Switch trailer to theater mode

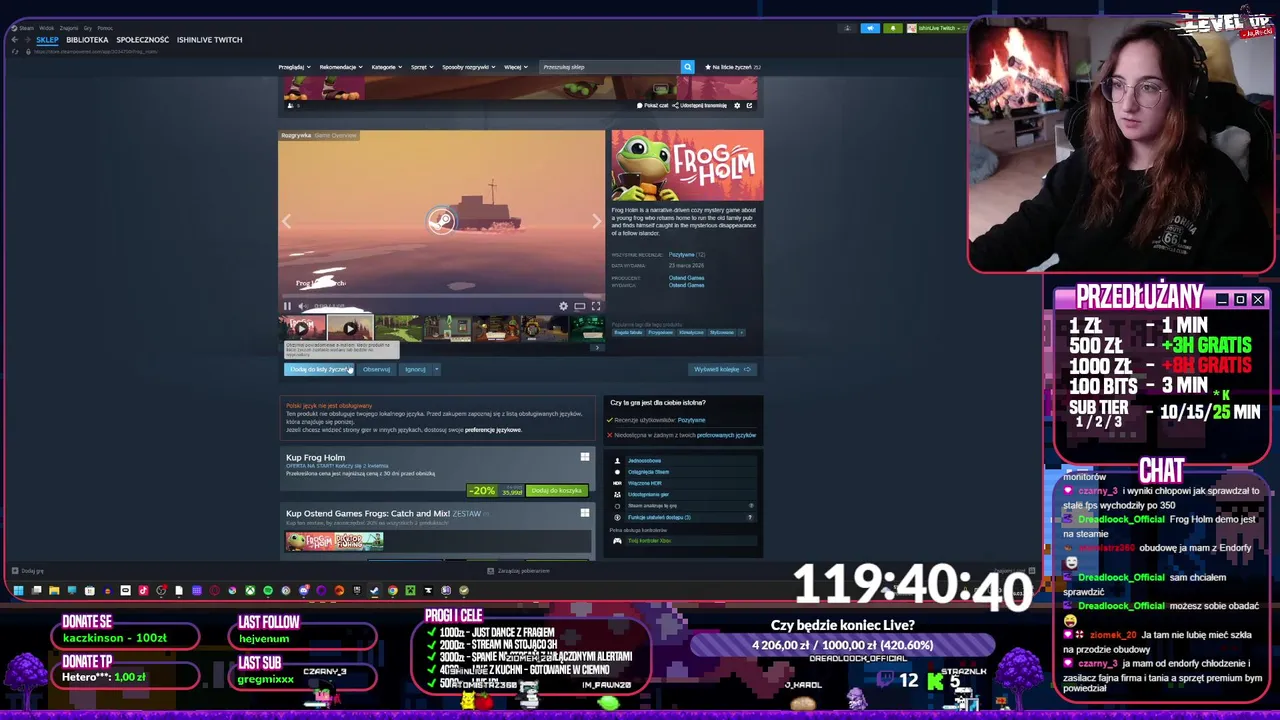579,306
